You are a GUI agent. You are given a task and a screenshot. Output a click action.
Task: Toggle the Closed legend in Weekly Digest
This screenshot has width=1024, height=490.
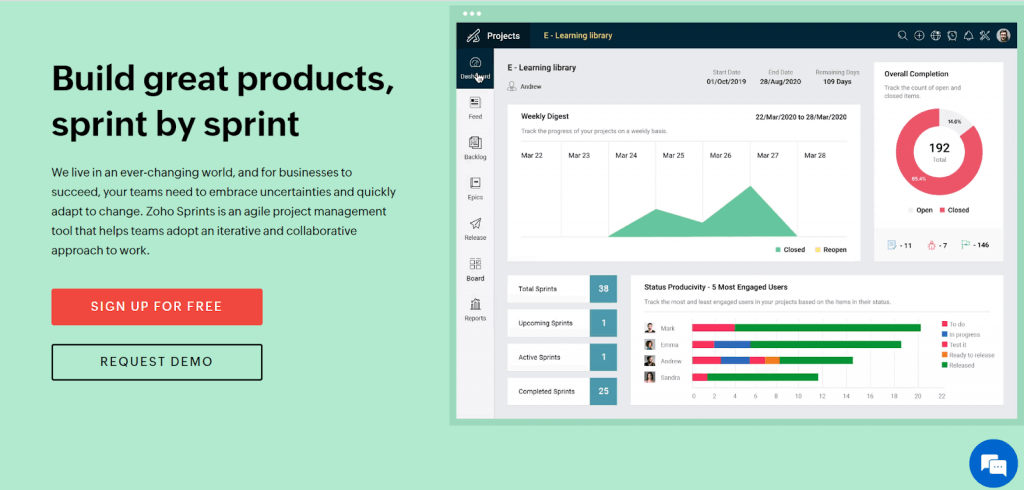point(790,250)
